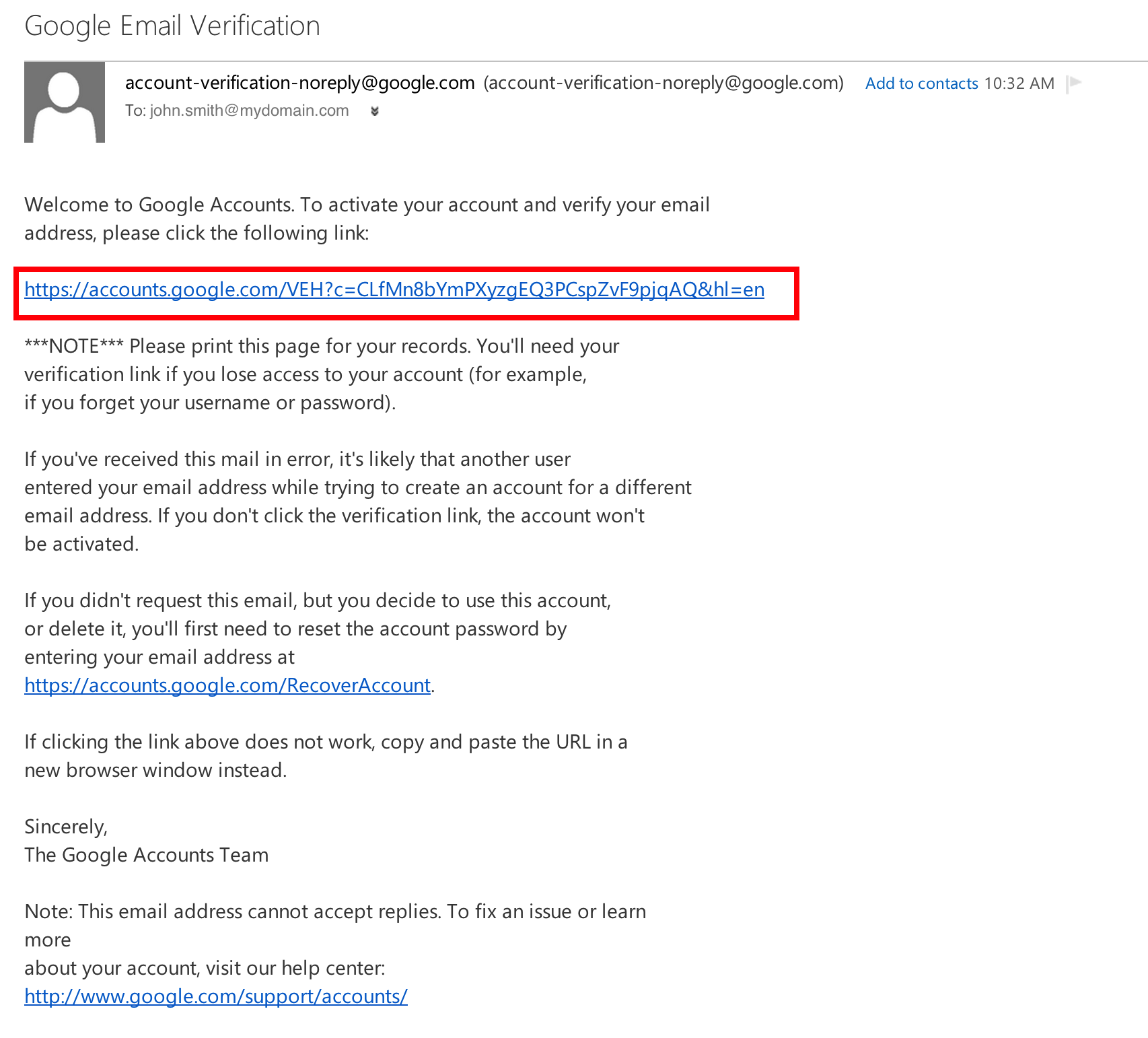1148x1038 pixels.
Task: Click the Google Email Verification subject heading
Action: point(172,26)
